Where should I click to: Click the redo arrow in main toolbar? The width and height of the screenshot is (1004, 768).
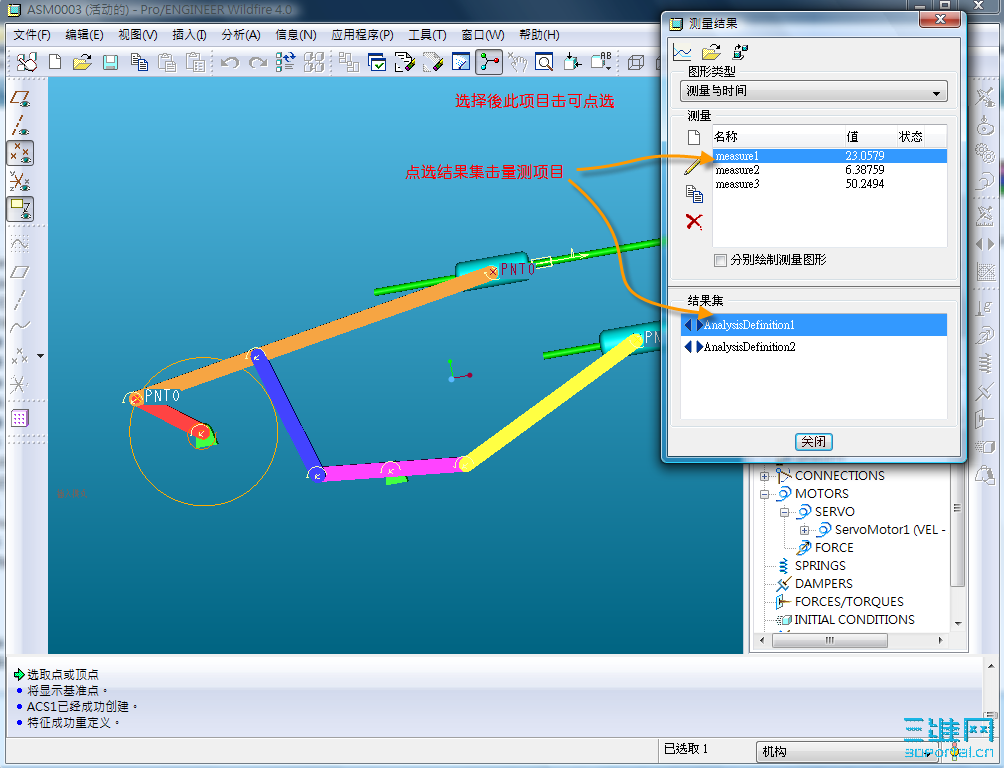(x=257, y=62)
